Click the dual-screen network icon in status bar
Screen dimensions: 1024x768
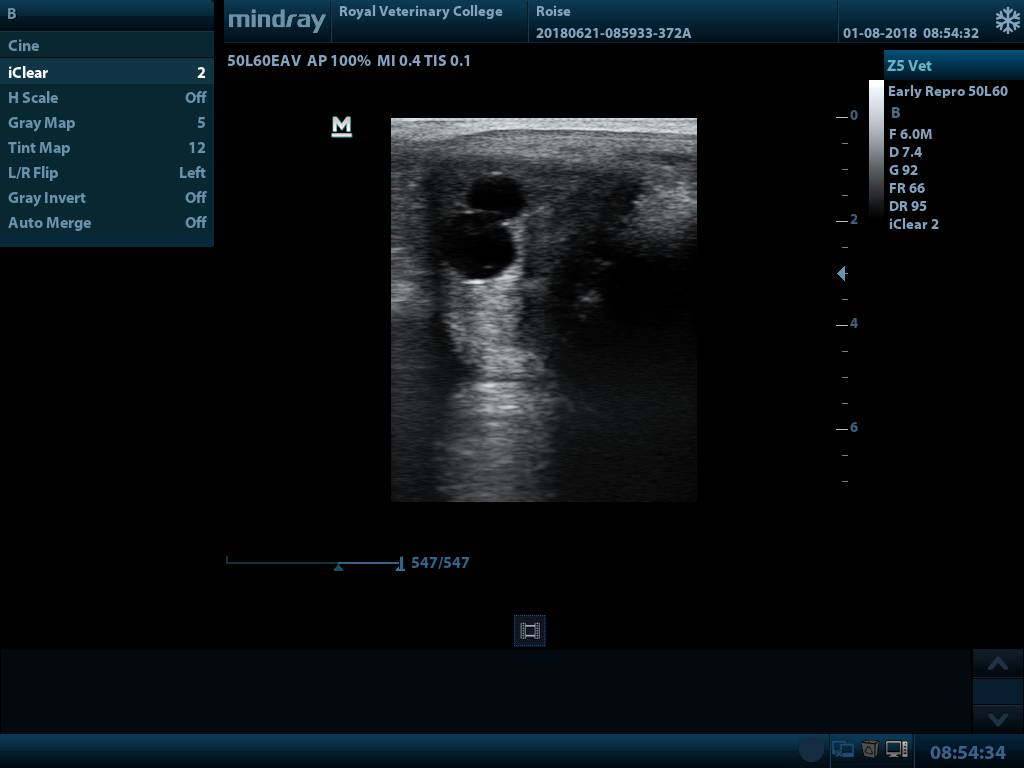(x=843, y=749)
